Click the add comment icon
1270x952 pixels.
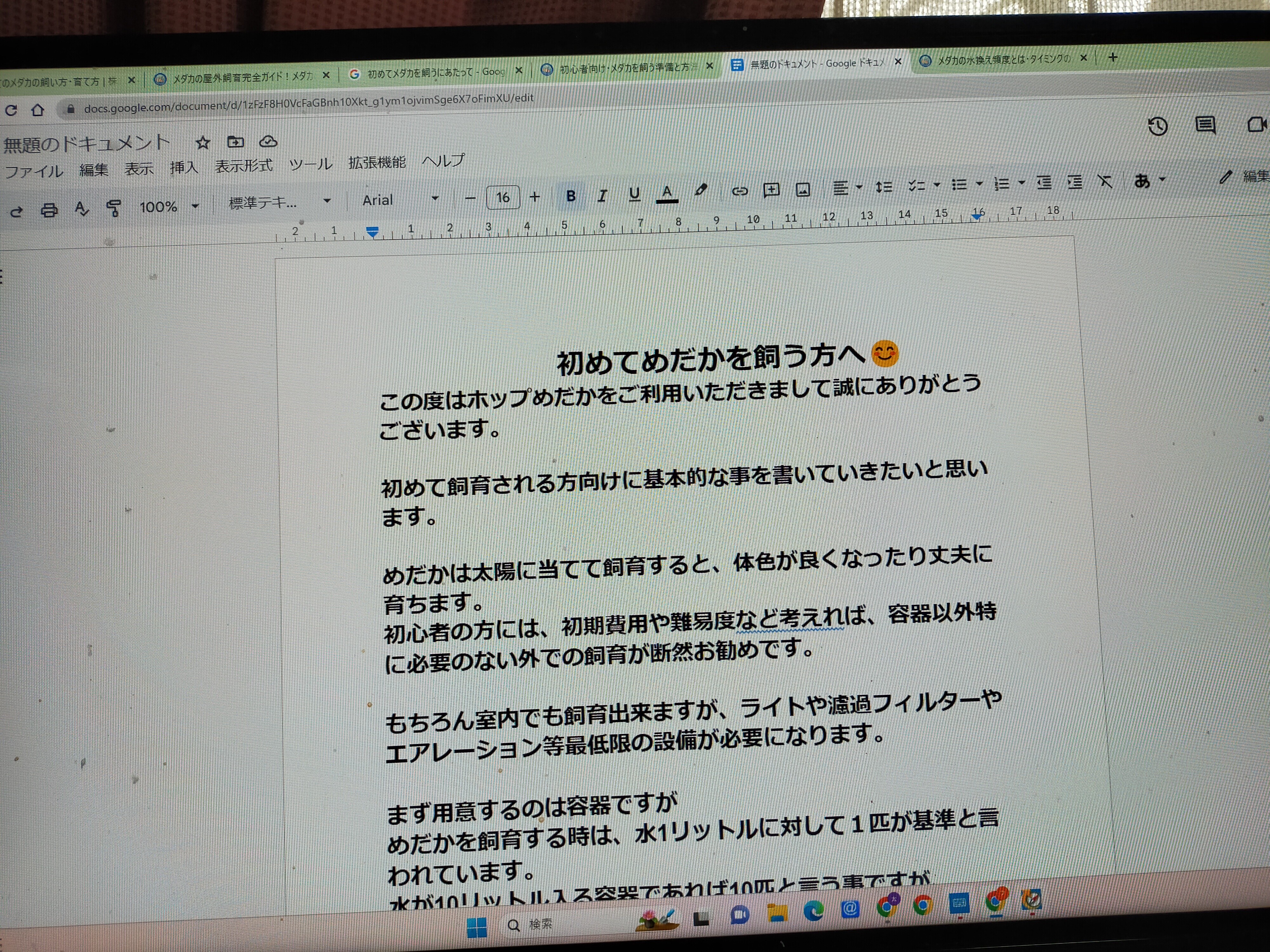click(771, 190)
